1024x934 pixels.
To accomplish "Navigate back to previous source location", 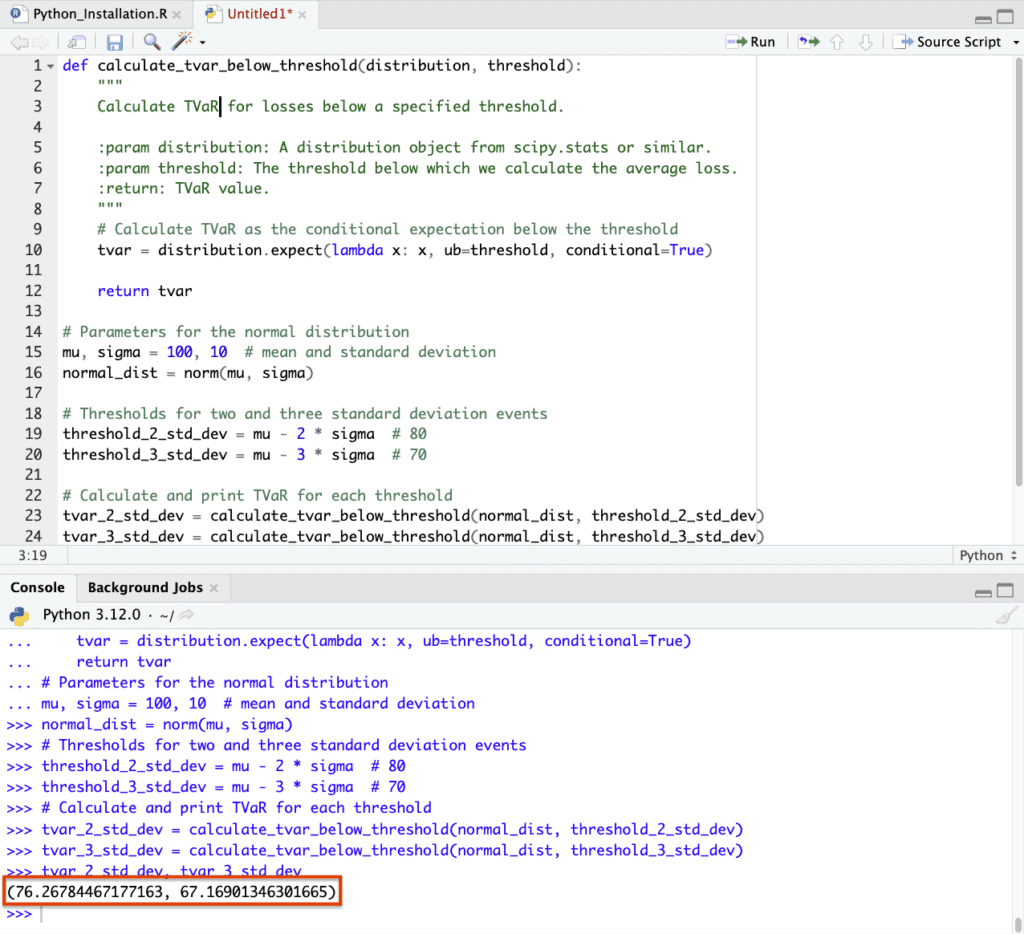I will pos(20,42).
